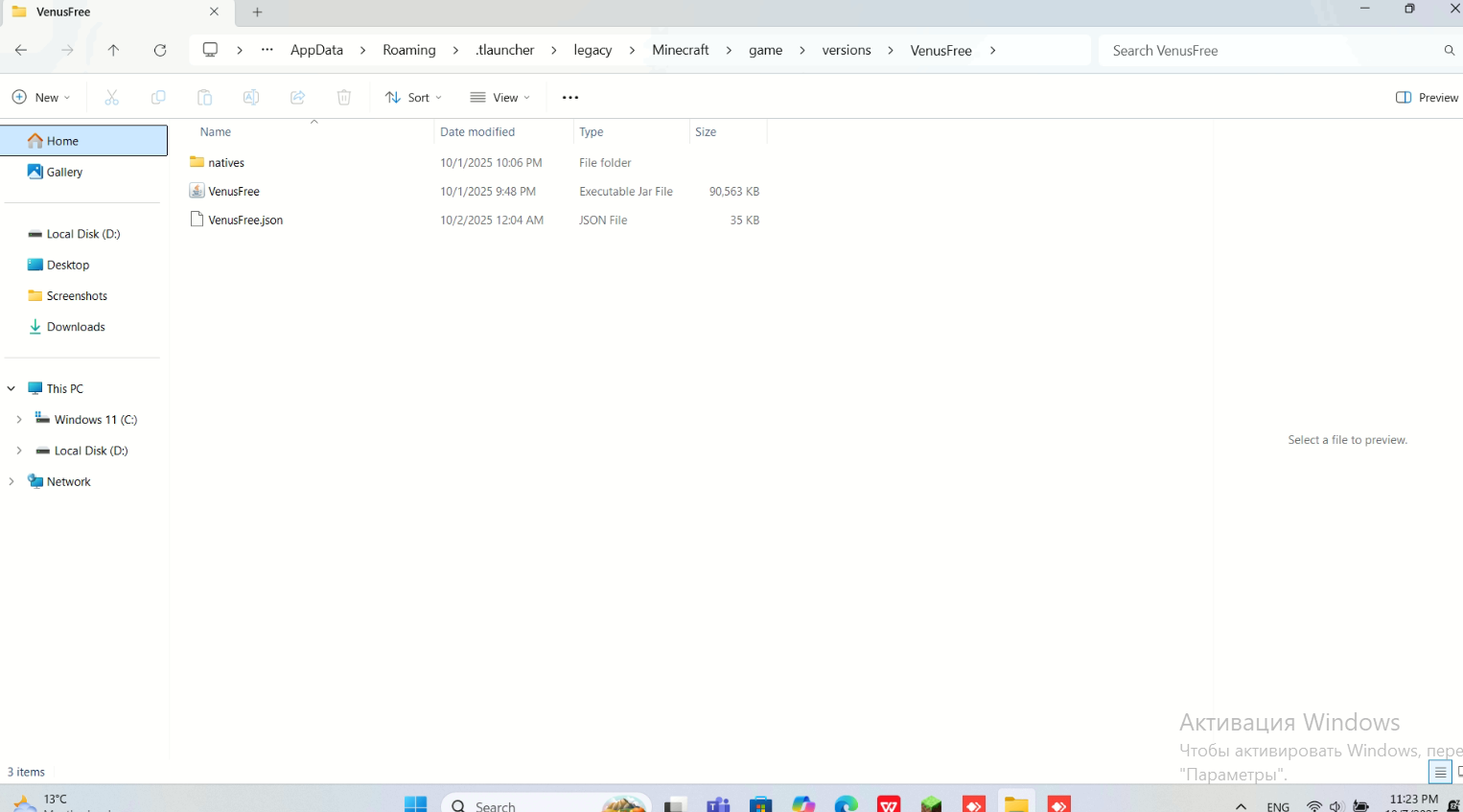The image size is (1463, 812).
Task: Click the Share icon in toolbar
Action: [297, 97]
